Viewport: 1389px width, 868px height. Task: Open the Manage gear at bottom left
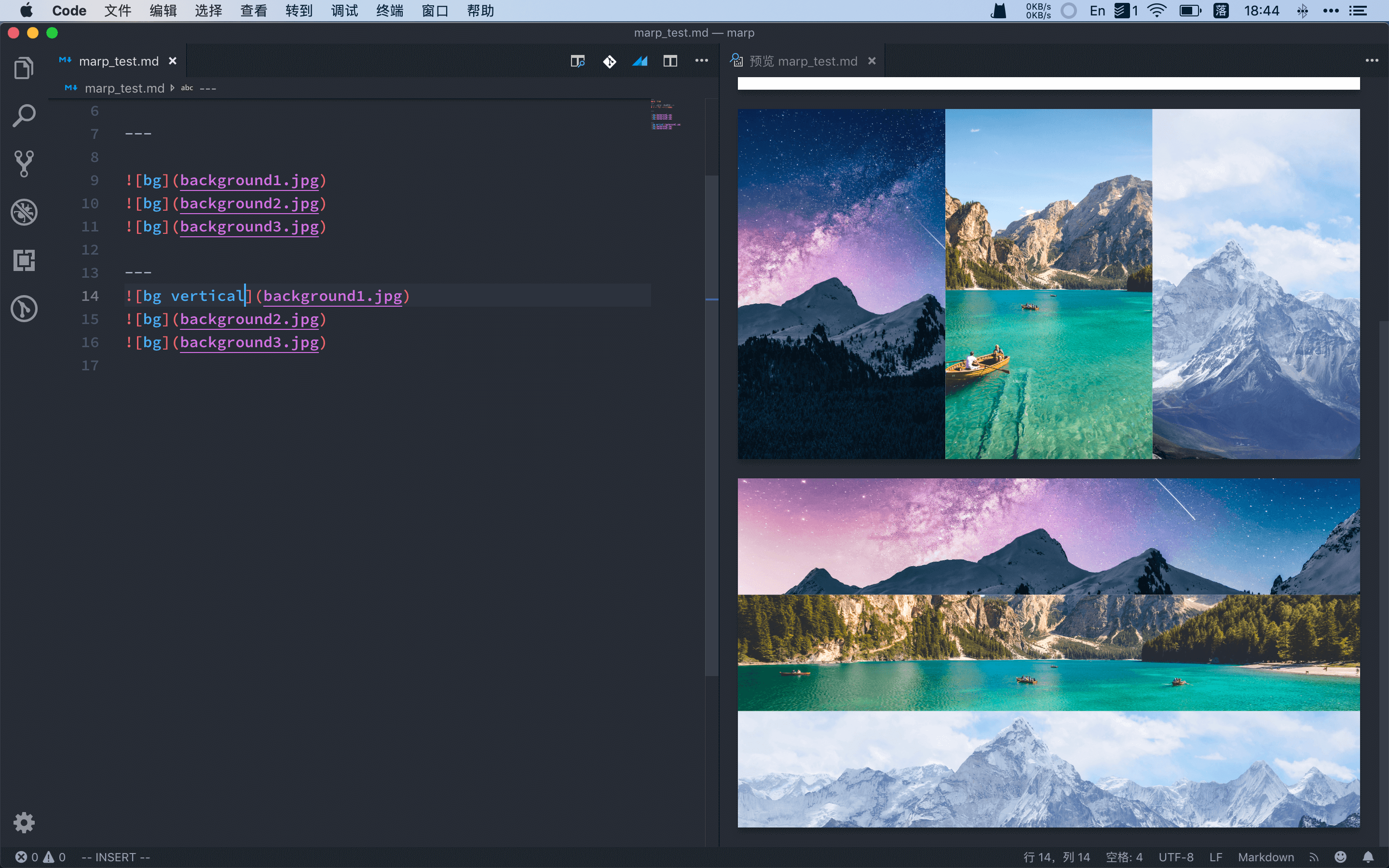click(24, 822)
